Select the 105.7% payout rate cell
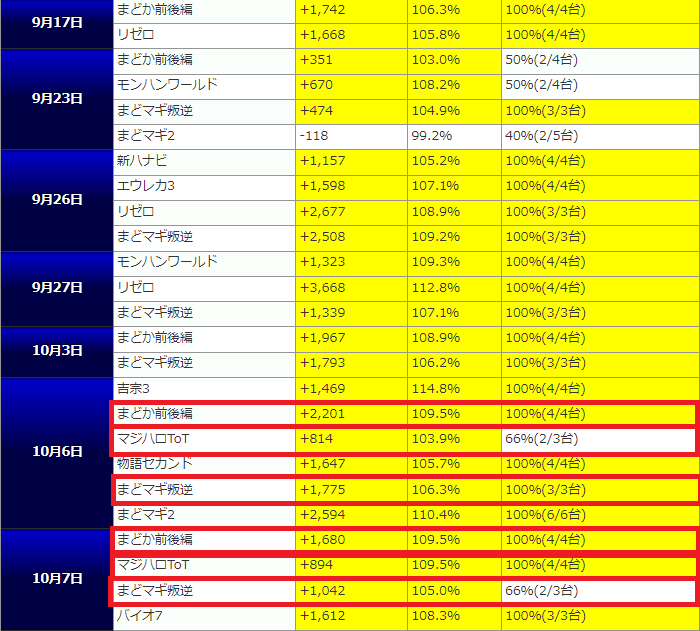This screenshot has height=631, width=700. point(454,464)
